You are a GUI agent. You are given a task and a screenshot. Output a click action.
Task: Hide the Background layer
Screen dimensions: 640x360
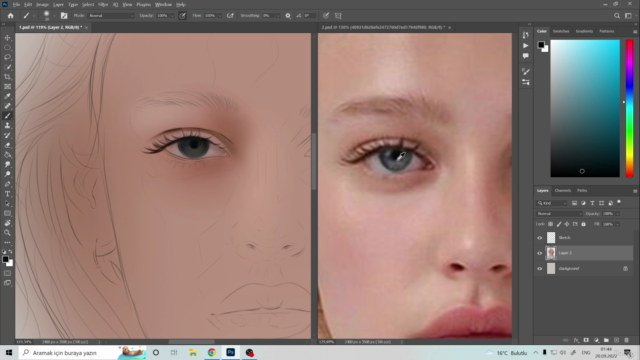[x=540, y=269]
